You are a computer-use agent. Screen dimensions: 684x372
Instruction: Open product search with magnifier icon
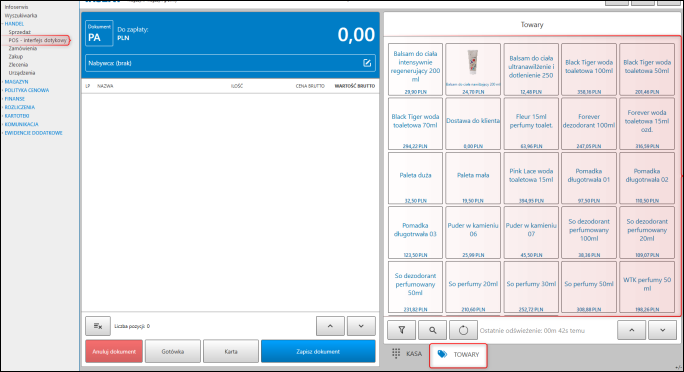coord(432,330)
